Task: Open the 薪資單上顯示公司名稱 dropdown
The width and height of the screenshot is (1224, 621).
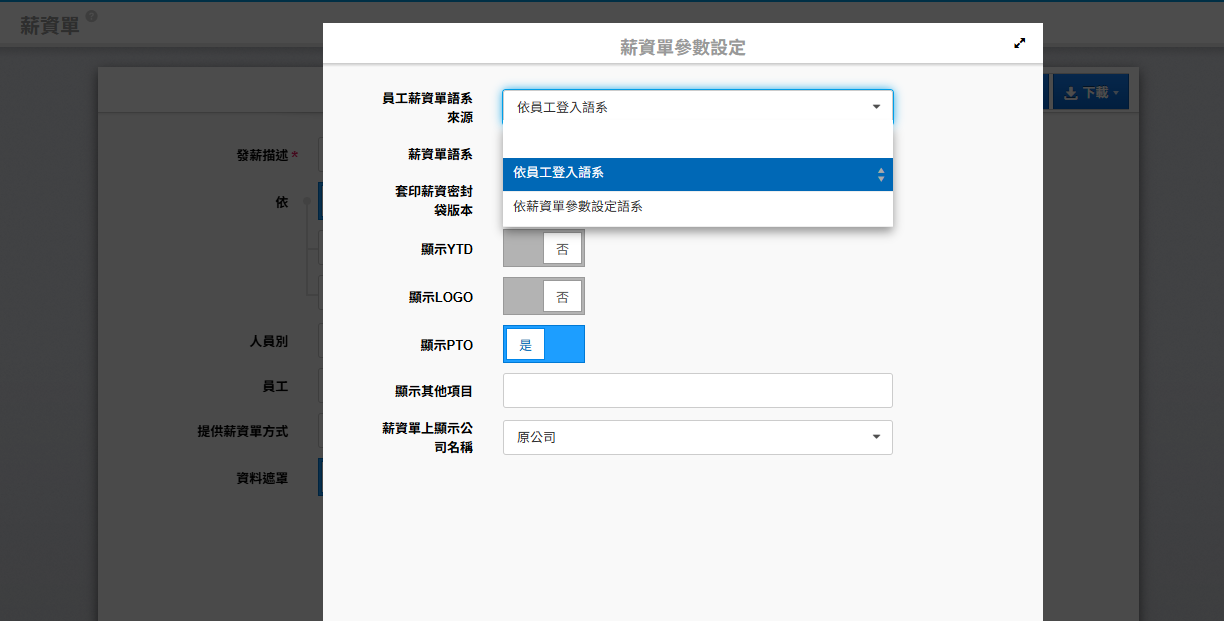Action: point(697,437)
